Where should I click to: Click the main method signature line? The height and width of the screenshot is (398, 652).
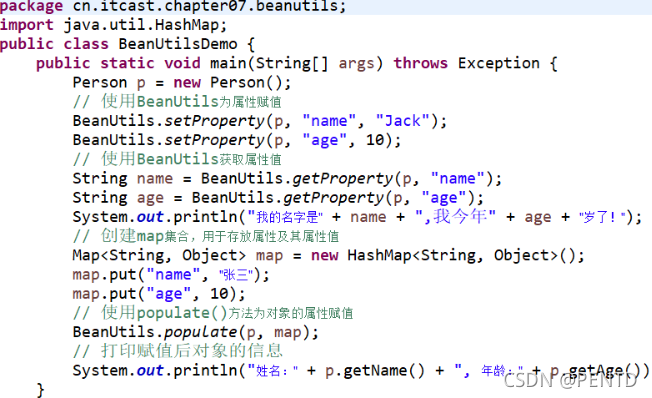coord(296,64)
